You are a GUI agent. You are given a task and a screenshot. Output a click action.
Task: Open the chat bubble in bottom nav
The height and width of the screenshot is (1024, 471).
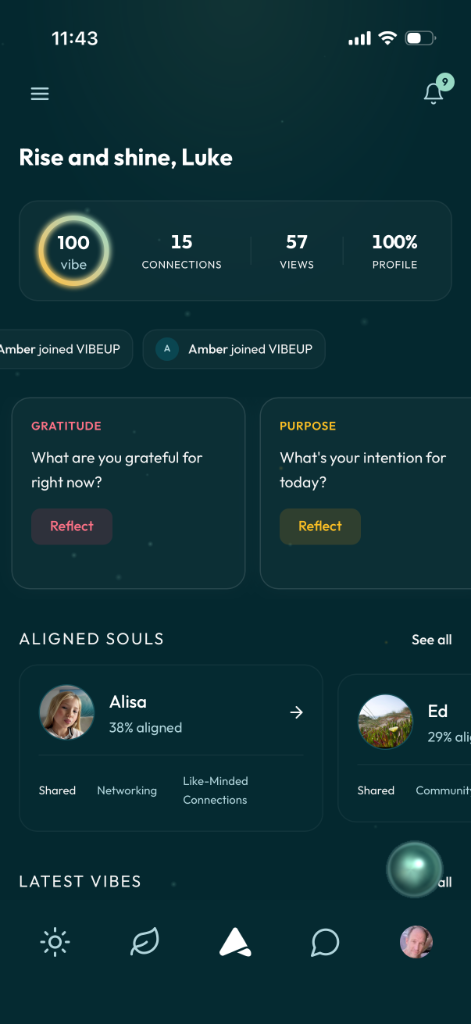pyautogui.click(x=325, y=942)
